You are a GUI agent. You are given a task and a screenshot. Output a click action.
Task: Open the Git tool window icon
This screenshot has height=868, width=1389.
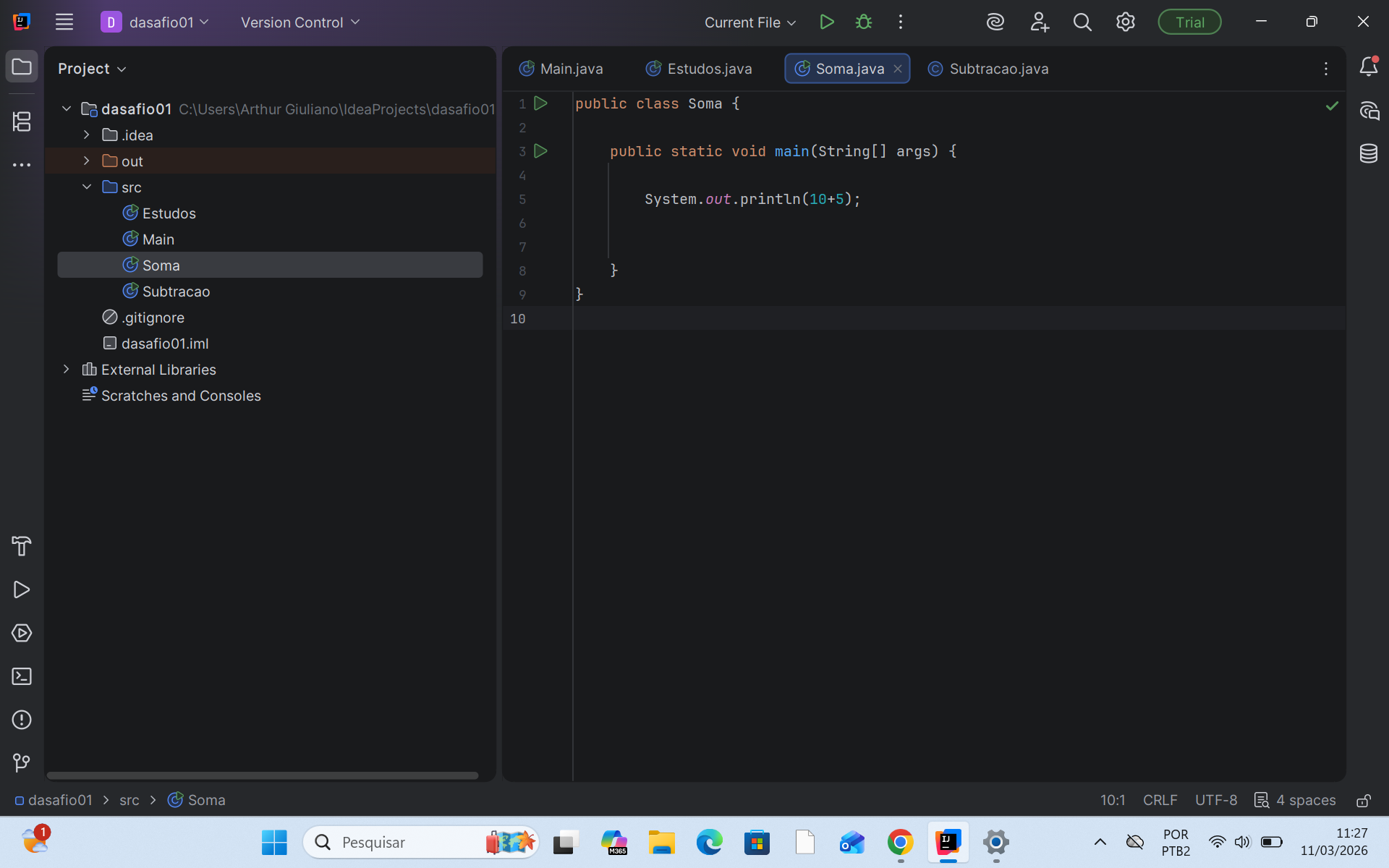22,763
